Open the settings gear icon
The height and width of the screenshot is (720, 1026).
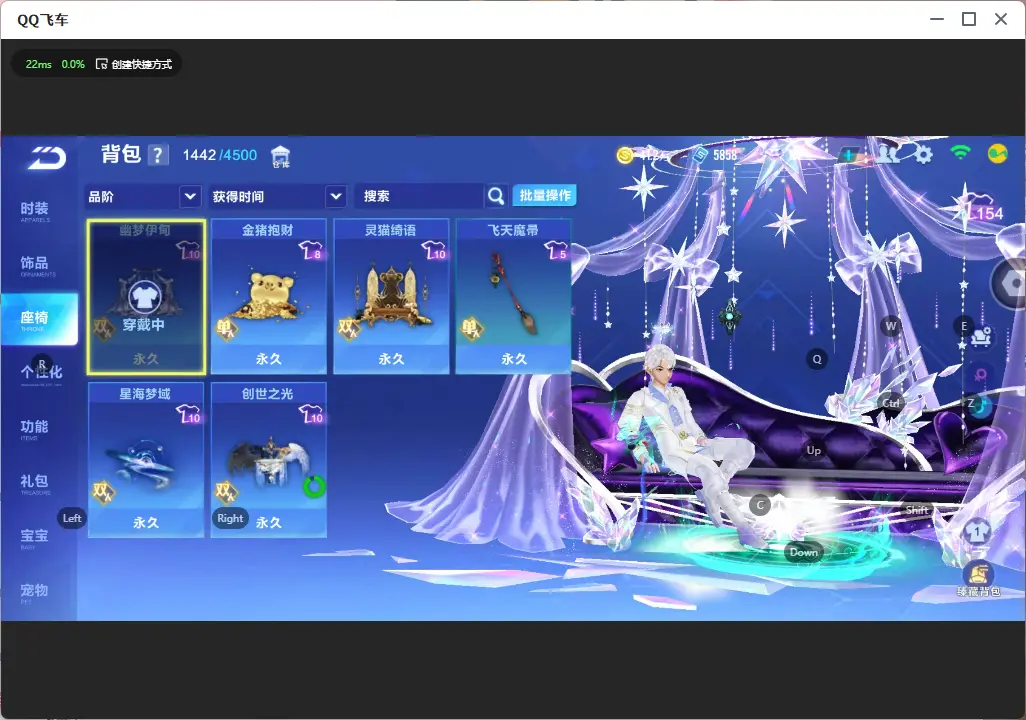(x=923, y=155)
